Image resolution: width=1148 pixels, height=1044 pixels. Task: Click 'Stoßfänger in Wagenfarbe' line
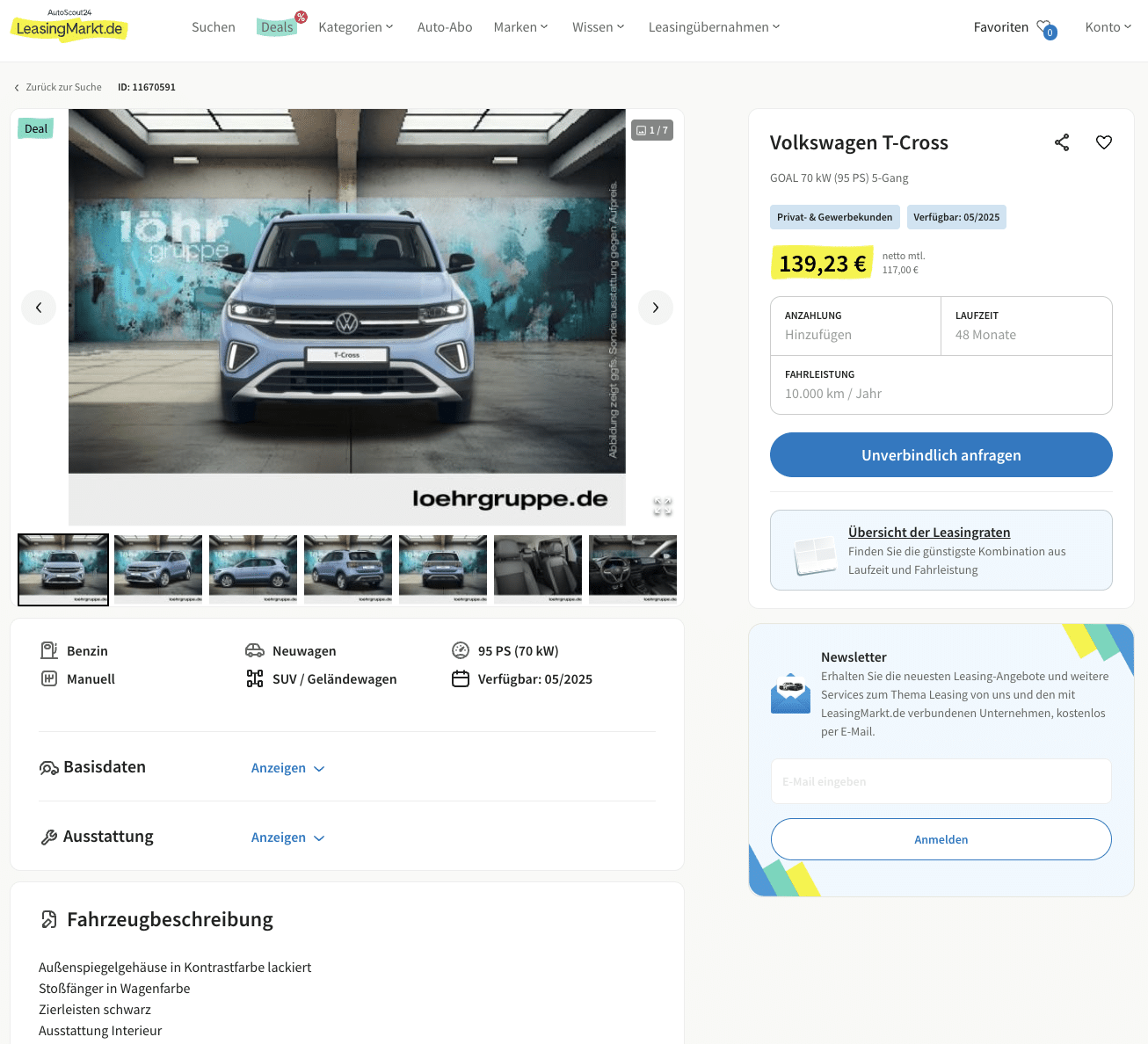pyautogui.click(x=114, y=989)
